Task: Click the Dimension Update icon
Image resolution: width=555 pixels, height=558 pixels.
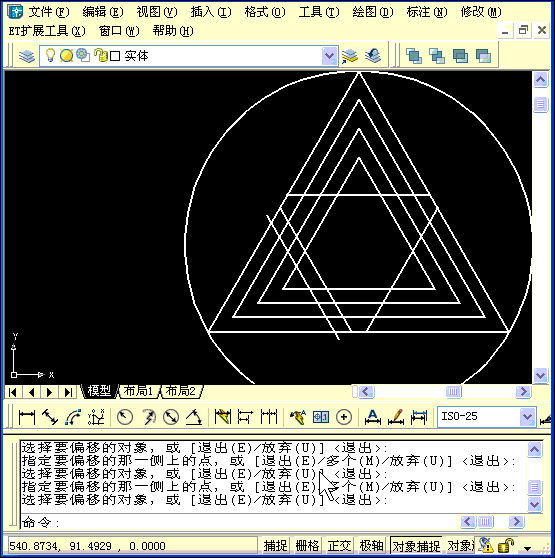Action: pos(419,417)
